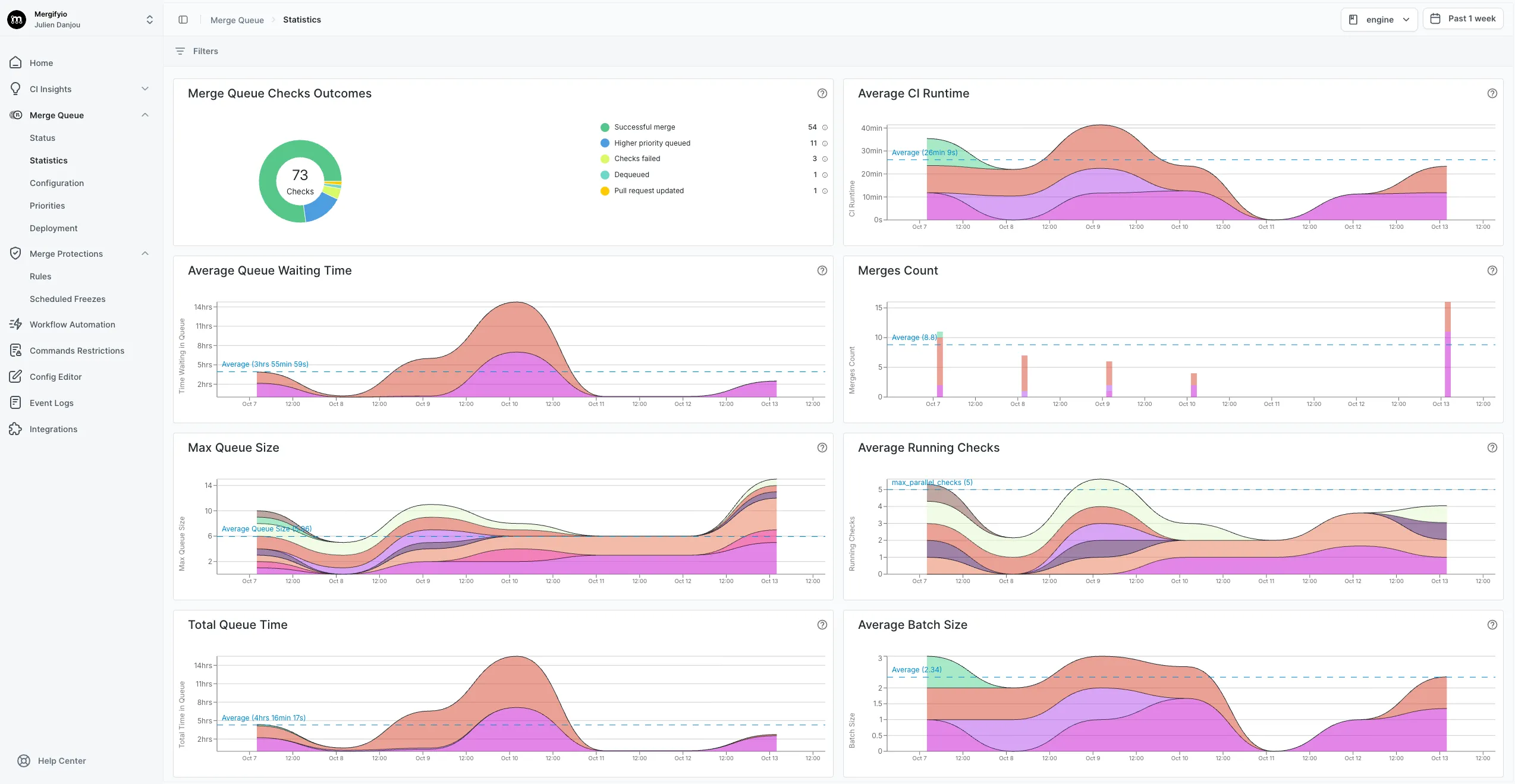Toggle the Higher priority queued series

tap(652, 143)
